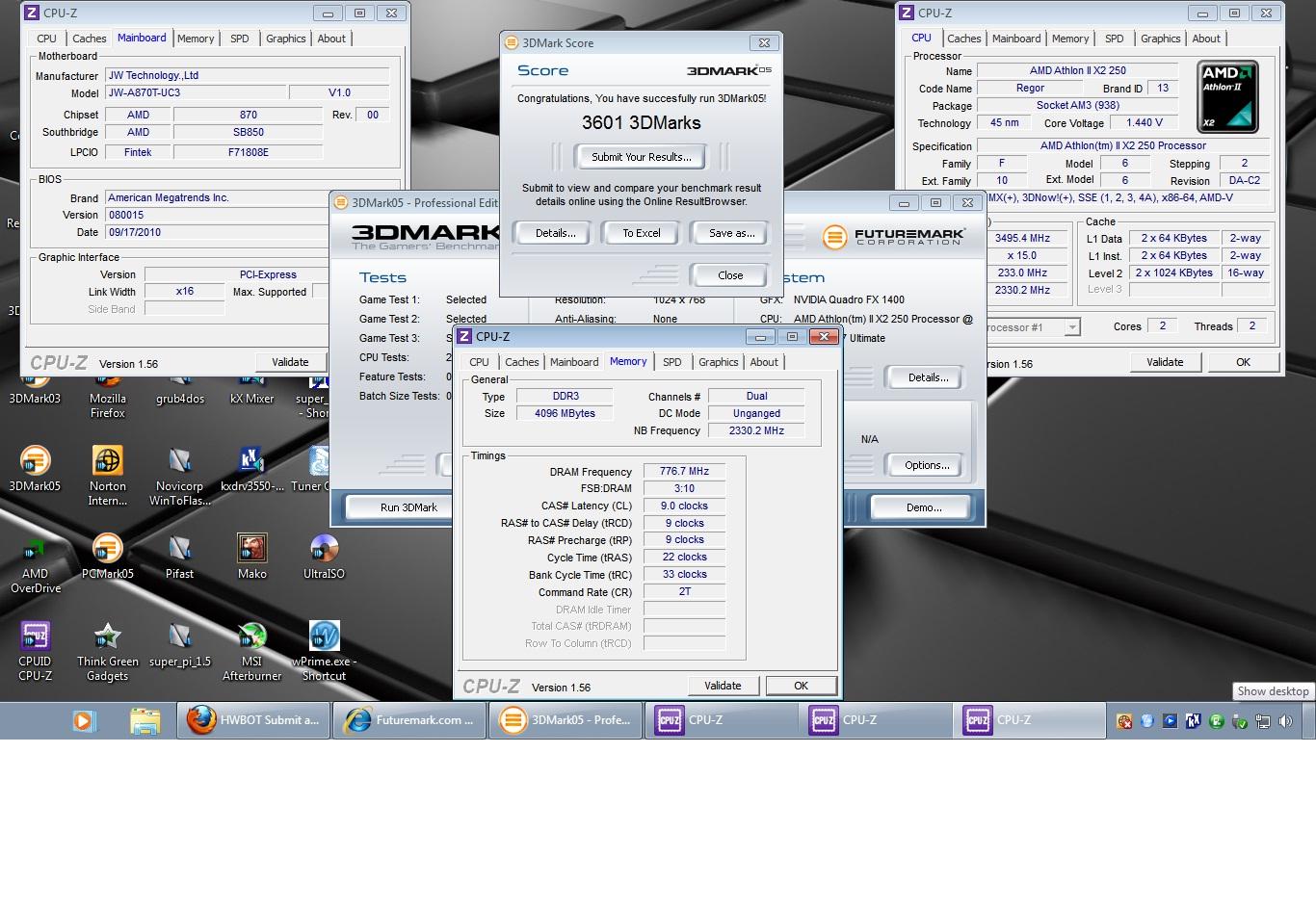Select Graphics tab in Memory CPU-Z window

click(x=718, y=362)
